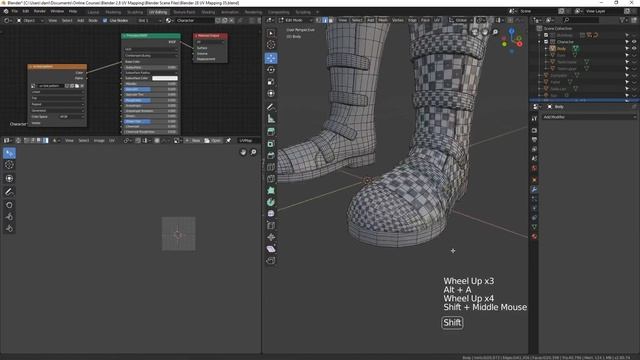Open the File menu
640x360 pixels.
point(14,11)
